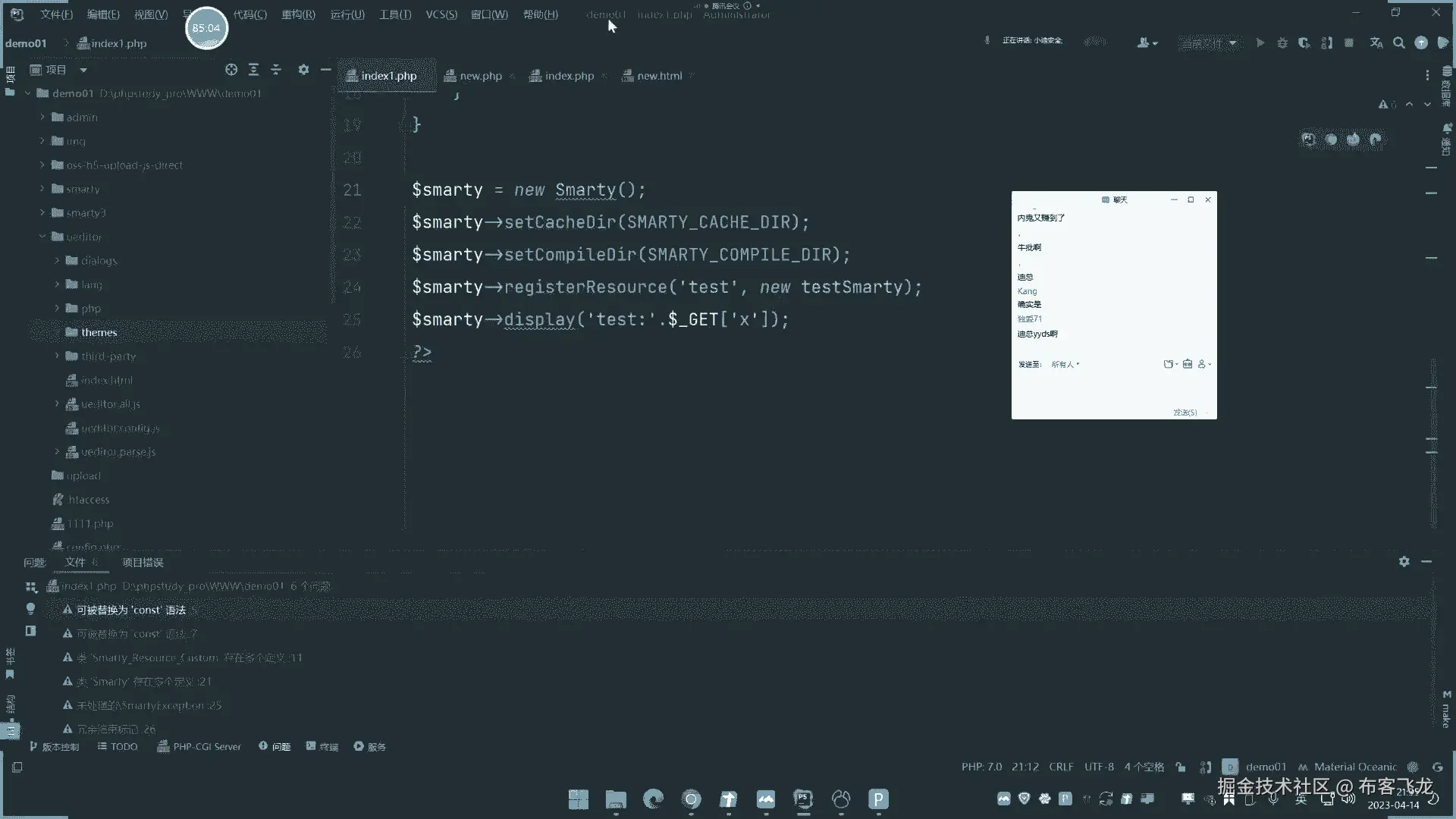Open project panel settings gear
This screenshot has width=1456, height=819.
point(303,70)
